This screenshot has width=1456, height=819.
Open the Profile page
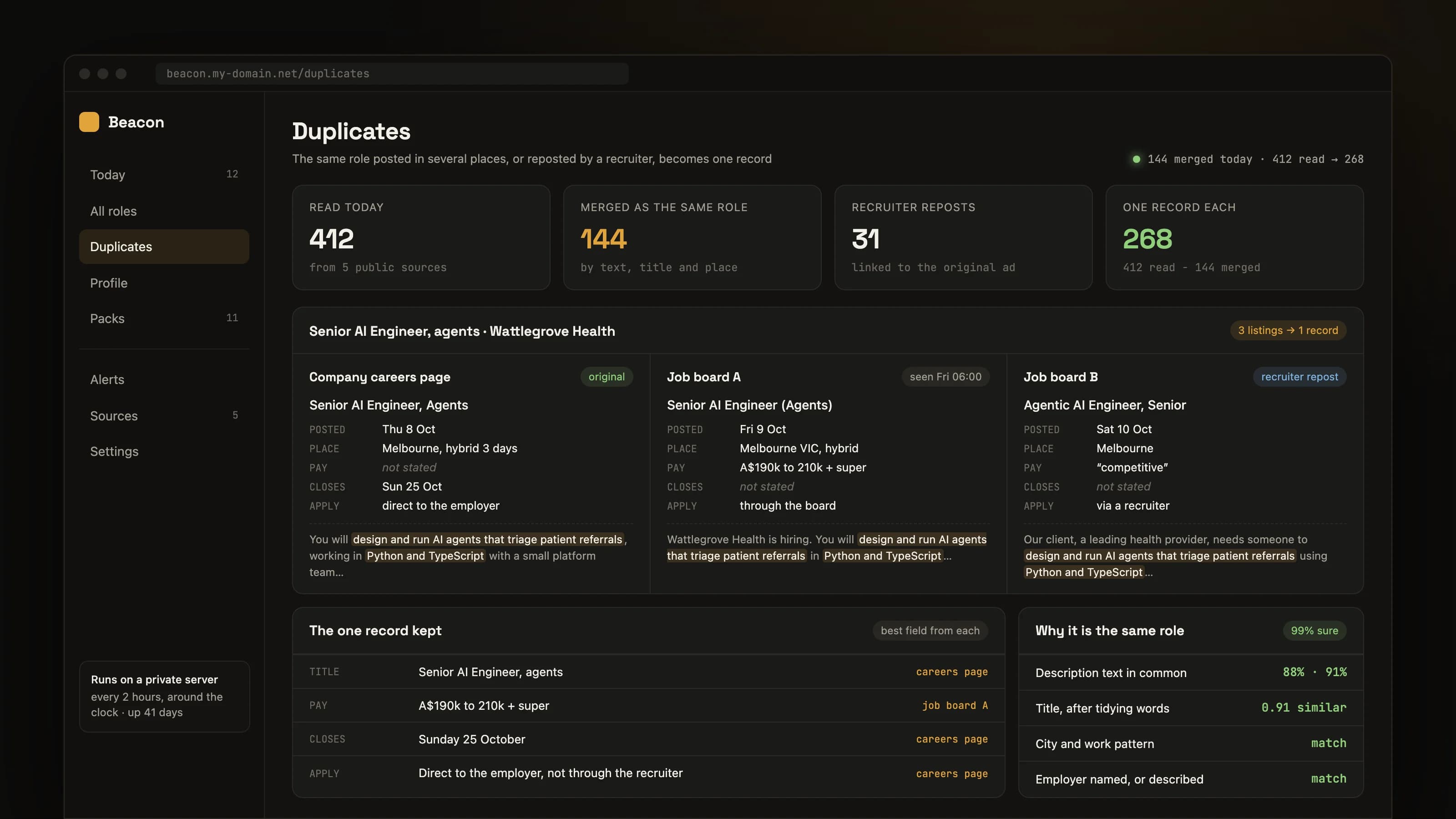pyautogui.click(x=164, y=283)
